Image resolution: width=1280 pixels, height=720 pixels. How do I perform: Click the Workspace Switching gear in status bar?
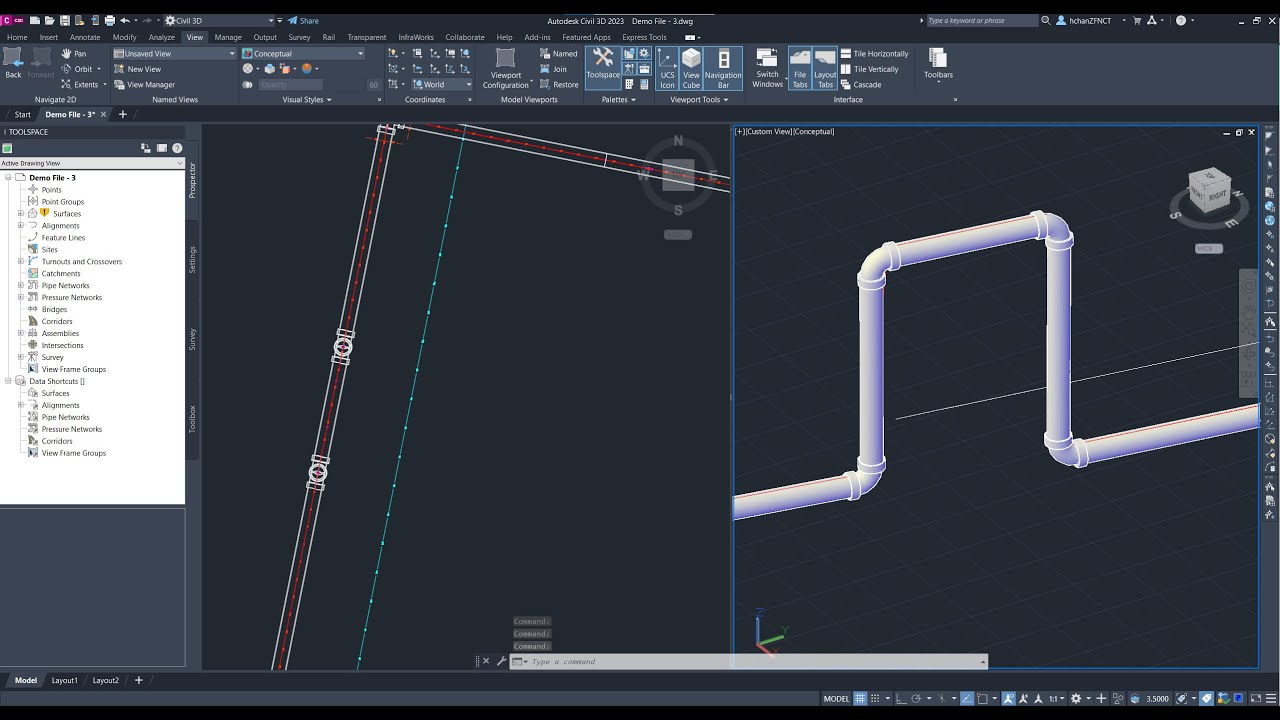tap(1076, 699)
